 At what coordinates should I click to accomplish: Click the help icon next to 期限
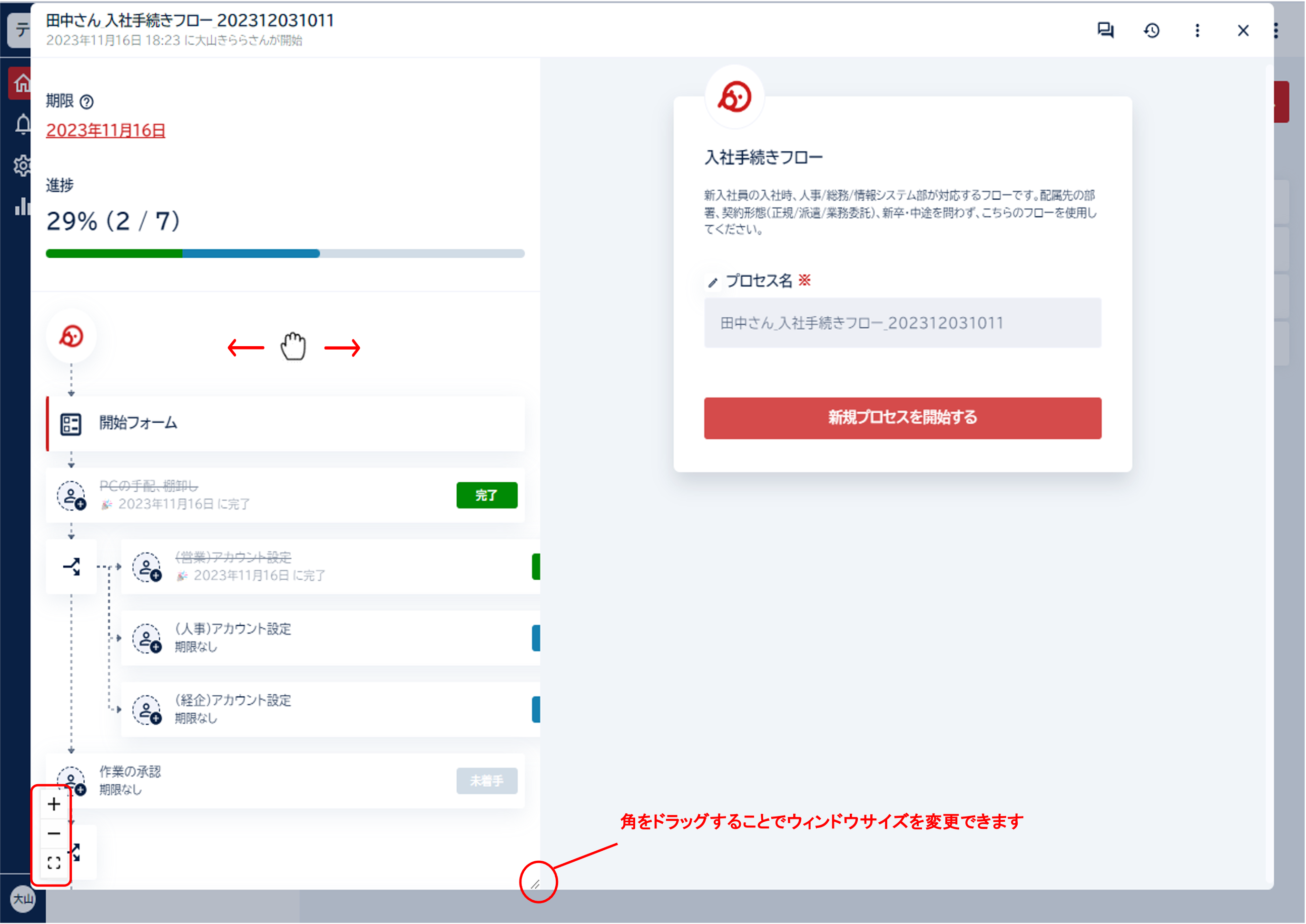(87, 102)
